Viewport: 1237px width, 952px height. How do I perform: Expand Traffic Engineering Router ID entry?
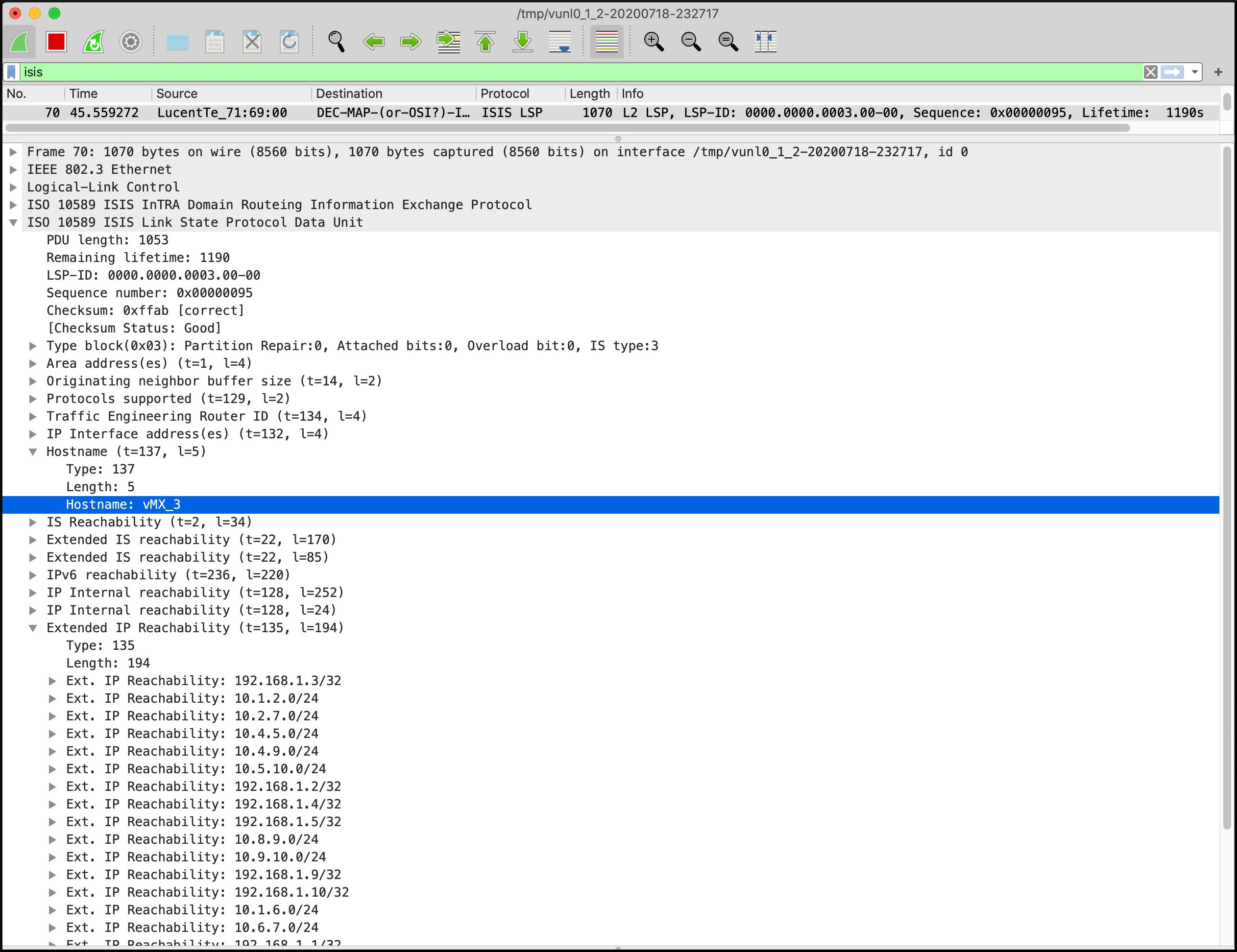[33, 416]
